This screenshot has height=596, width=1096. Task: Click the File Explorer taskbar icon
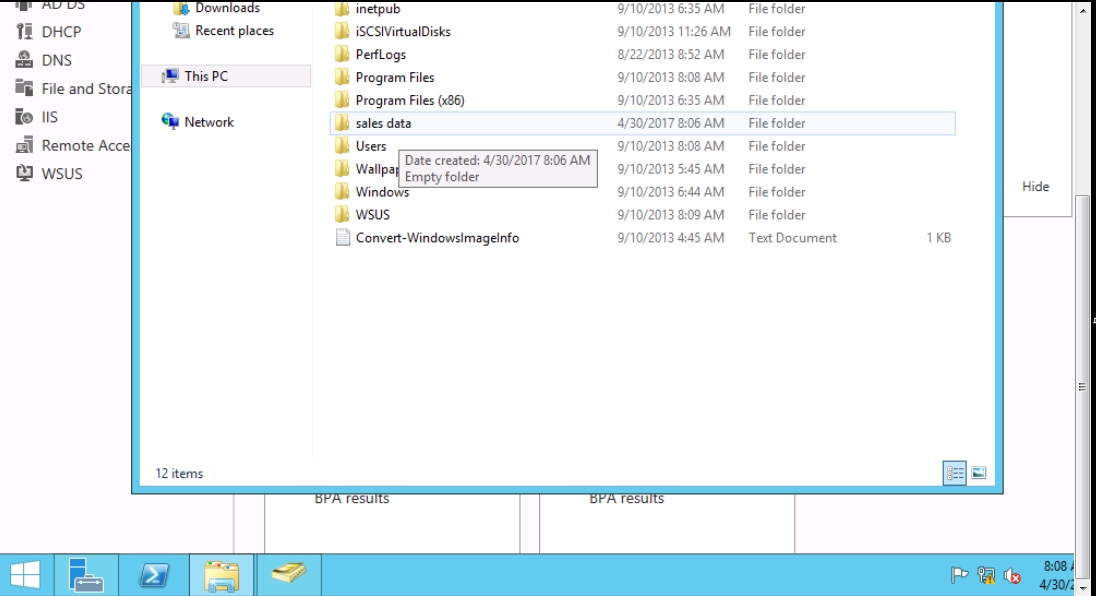221,576
